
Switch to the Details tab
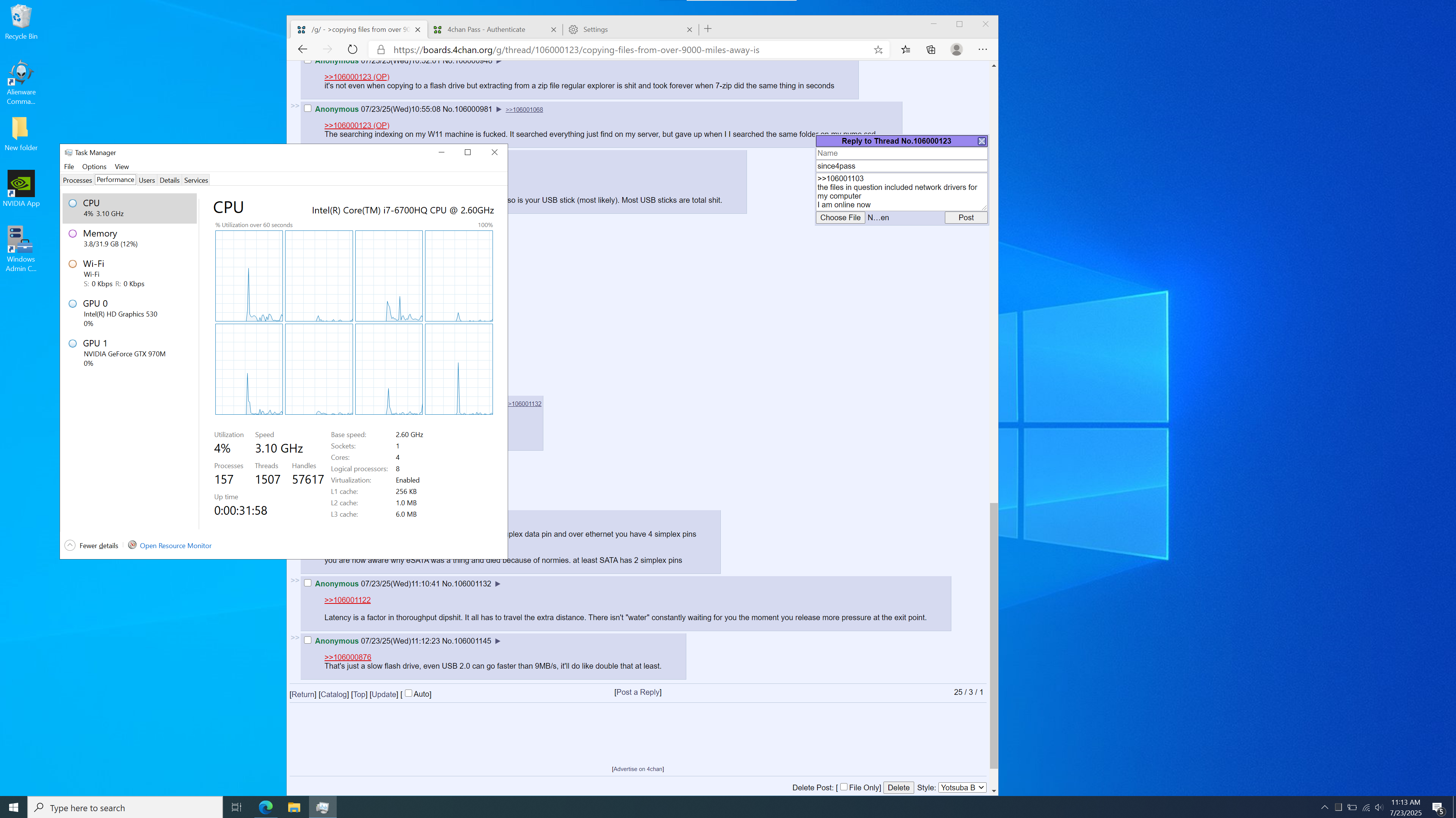click(x=169, y=180)
